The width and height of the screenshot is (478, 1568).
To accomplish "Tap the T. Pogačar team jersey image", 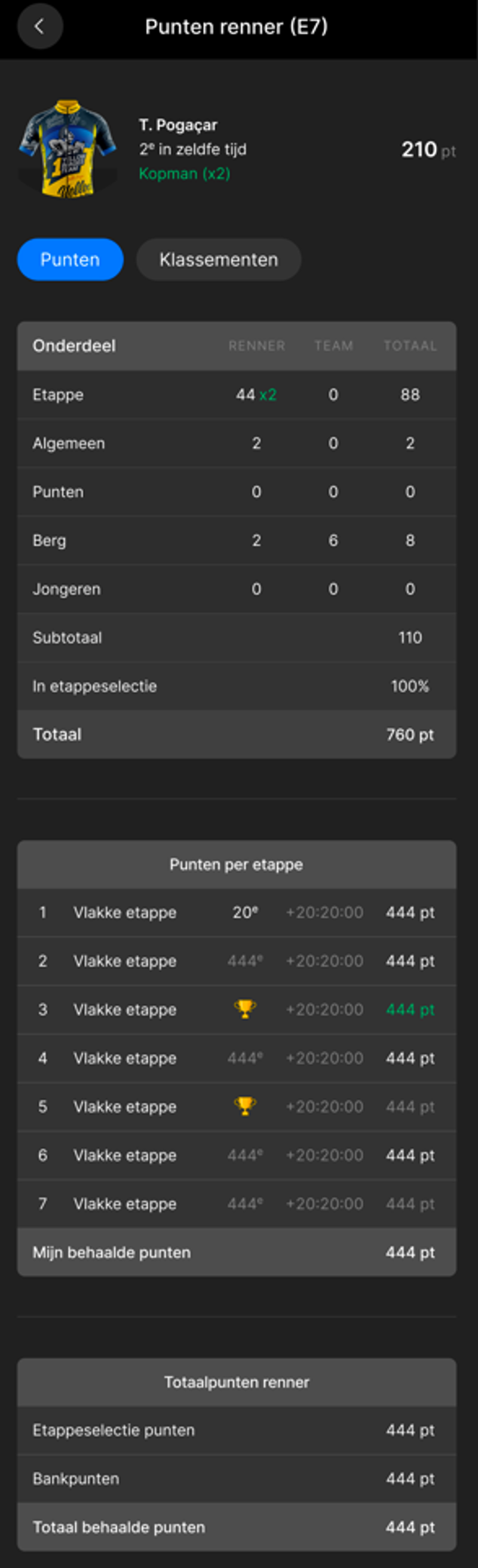I will 68,149.
